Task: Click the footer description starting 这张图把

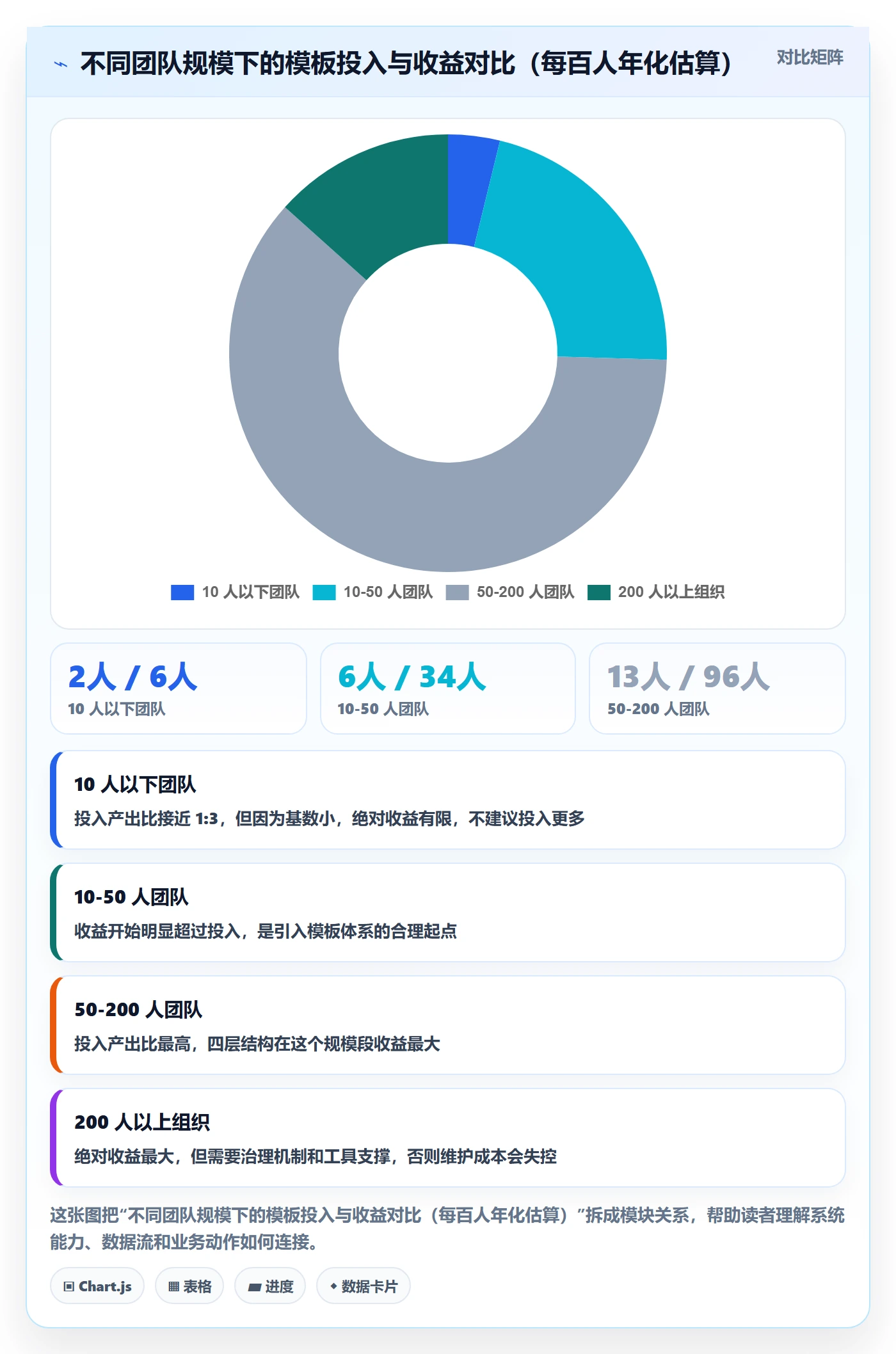Action: pos(447,1229)
